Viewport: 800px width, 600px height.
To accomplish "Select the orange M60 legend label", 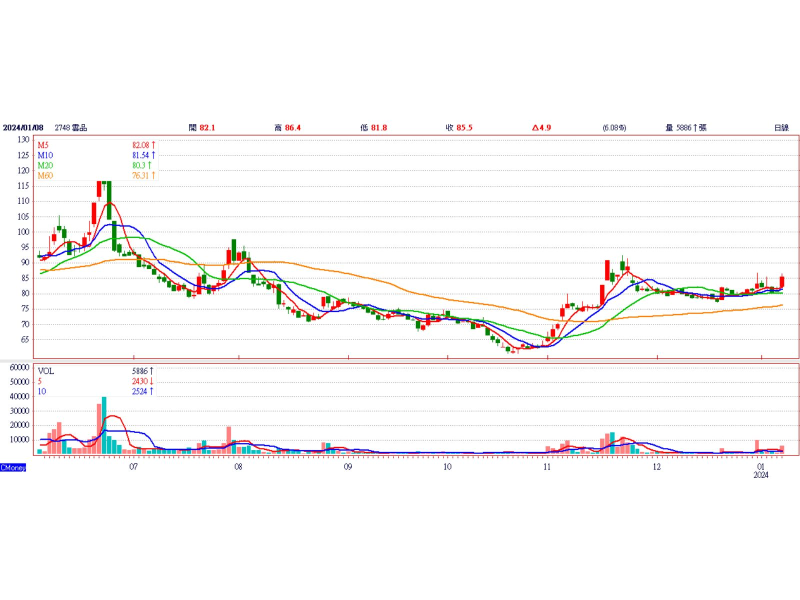I will pos(45,176).
